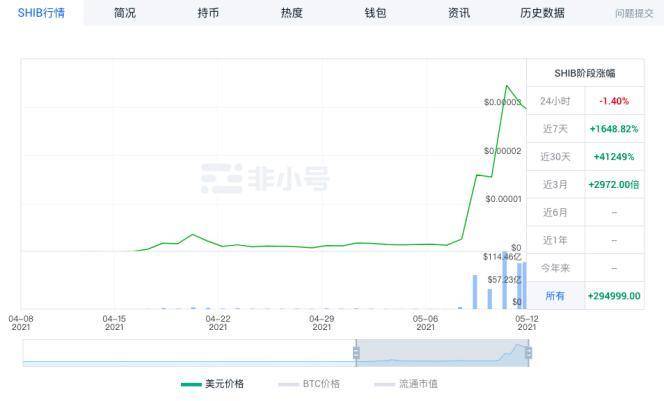
Task: Click the 问题提交 link
Action: click(634, 14)
